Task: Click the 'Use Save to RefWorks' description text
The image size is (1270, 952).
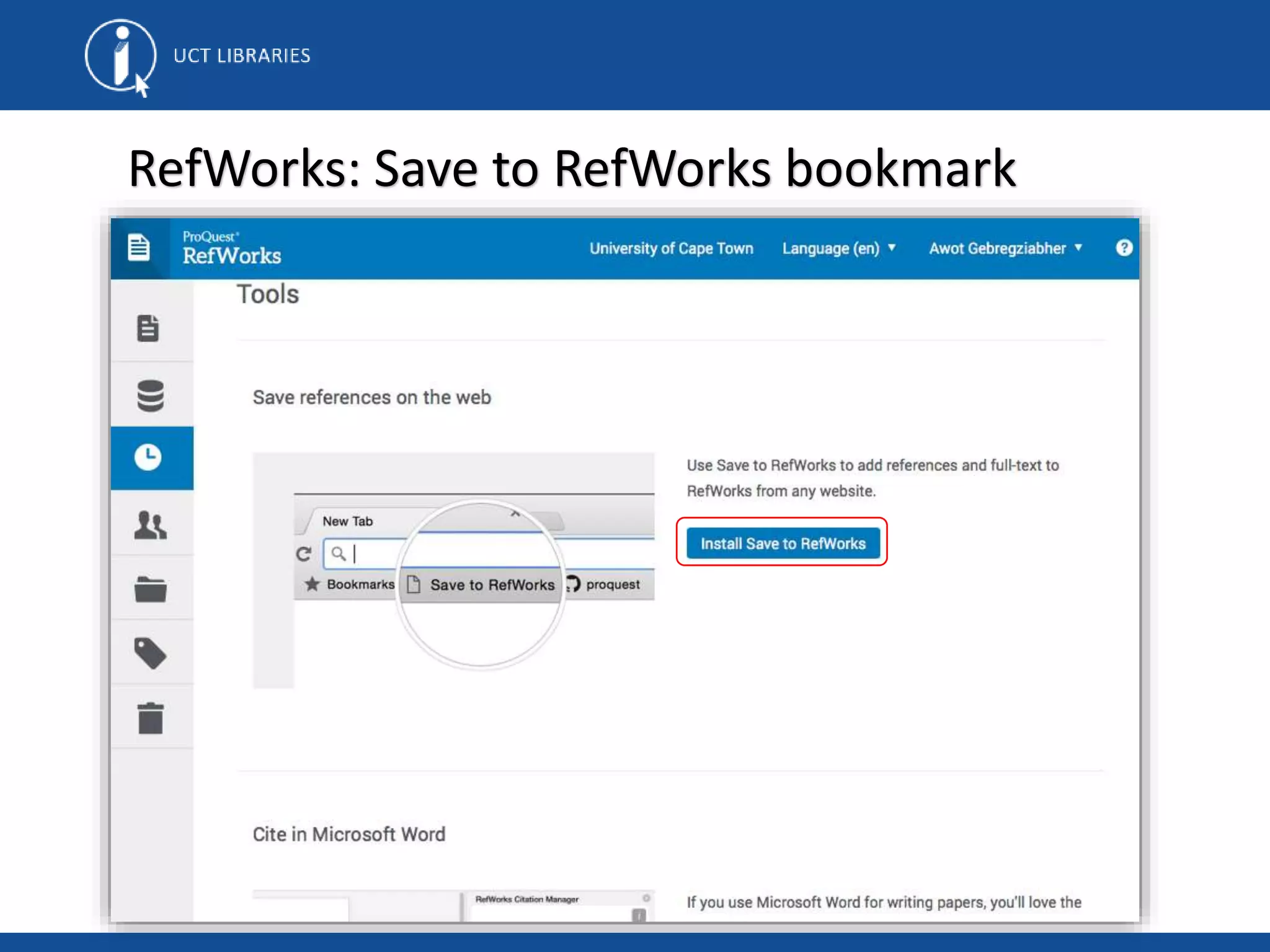Action: 872,478
